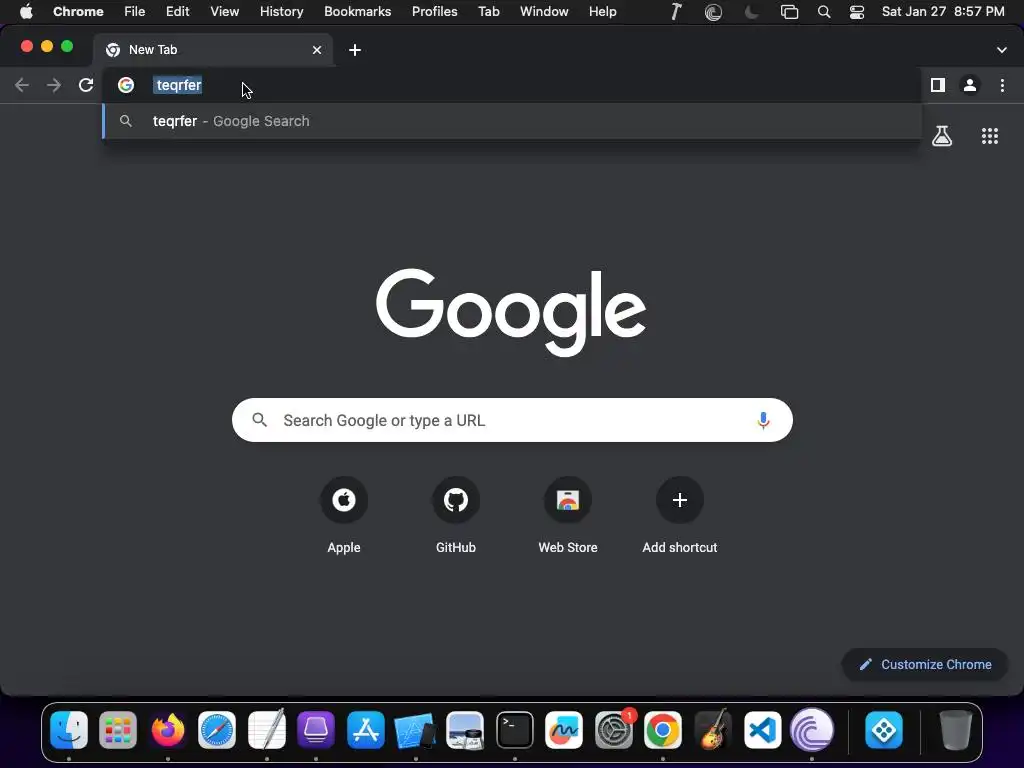Image resolution: width=1024 pixels, height=768 pixels.
Task: Open a new tab with plus button
Action: click(x=355, y=50)
